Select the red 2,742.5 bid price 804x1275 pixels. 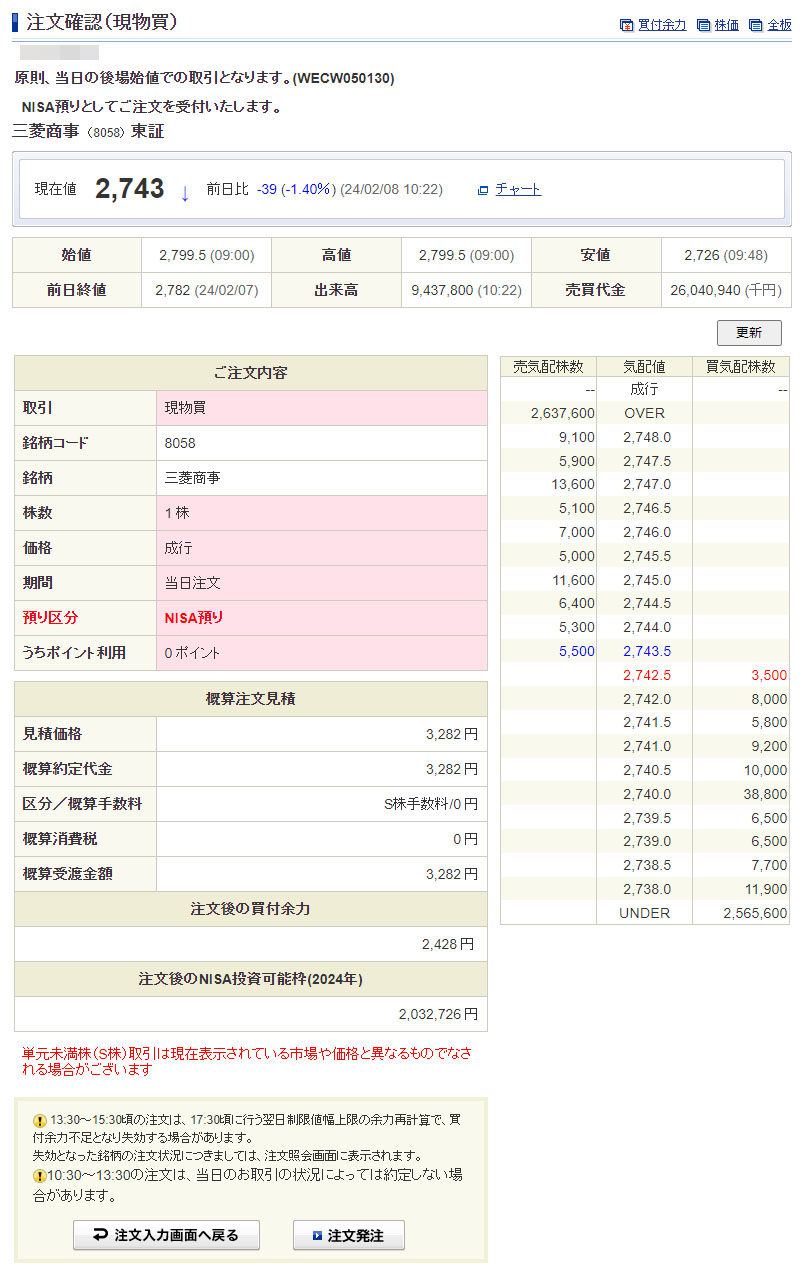coord(646,675)
